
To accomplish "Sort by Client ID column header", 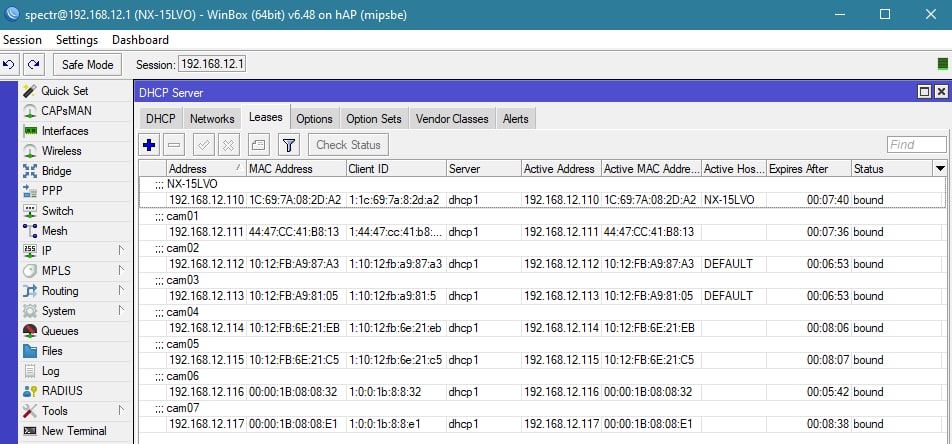I will [x=396, y=169].
